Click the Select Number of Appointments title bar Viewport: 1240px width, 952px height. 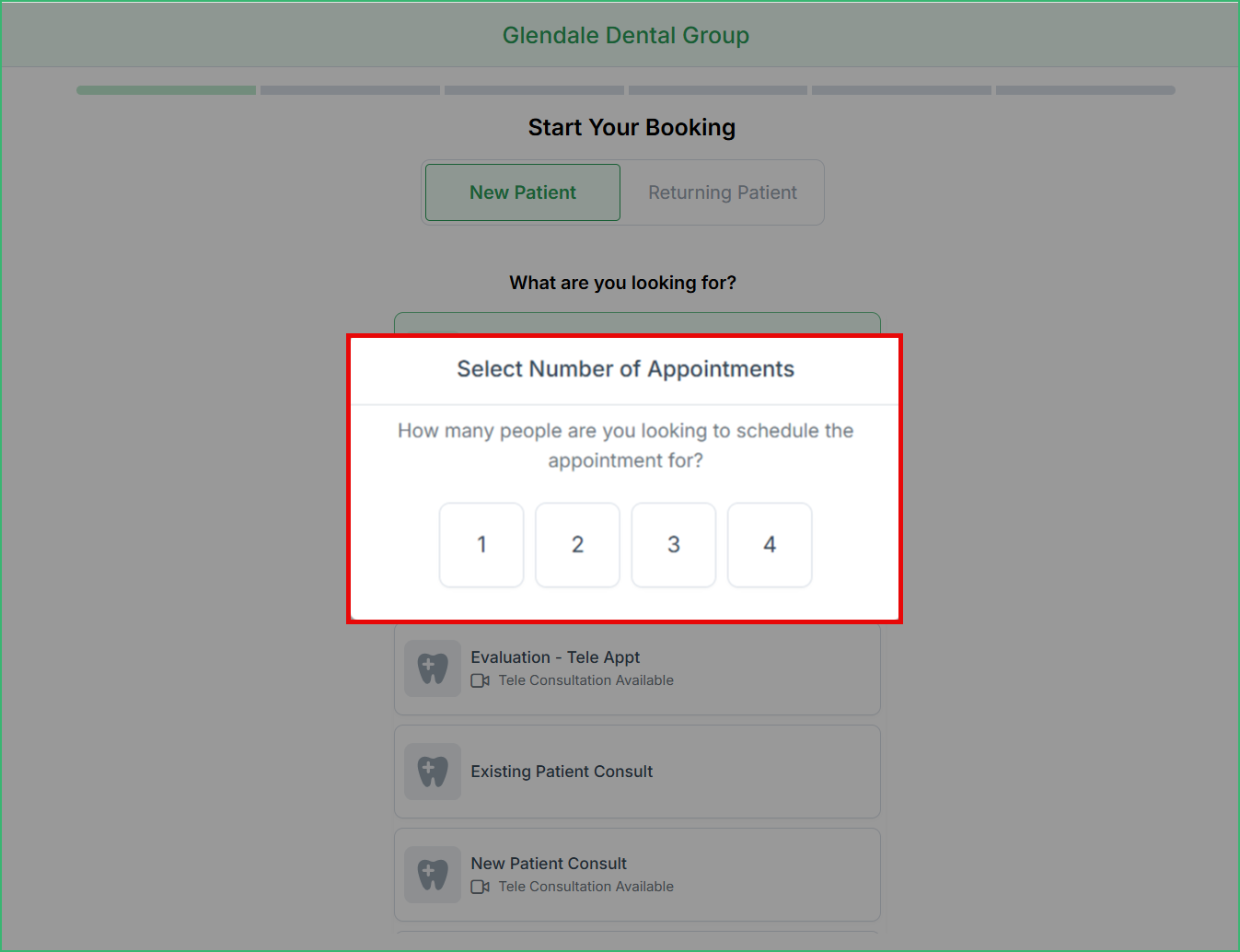(625, 368)
